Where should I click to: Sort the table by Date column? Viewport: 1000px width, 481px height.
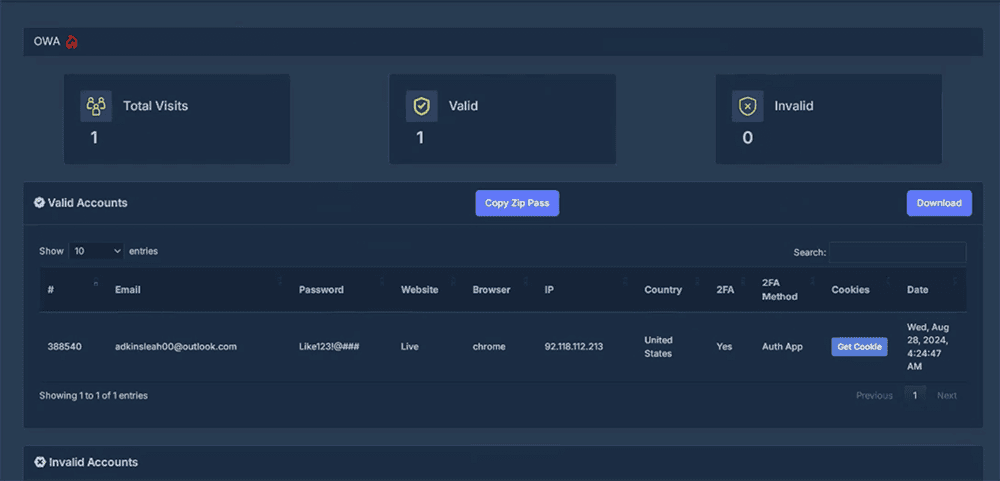[x=932, y=290]
